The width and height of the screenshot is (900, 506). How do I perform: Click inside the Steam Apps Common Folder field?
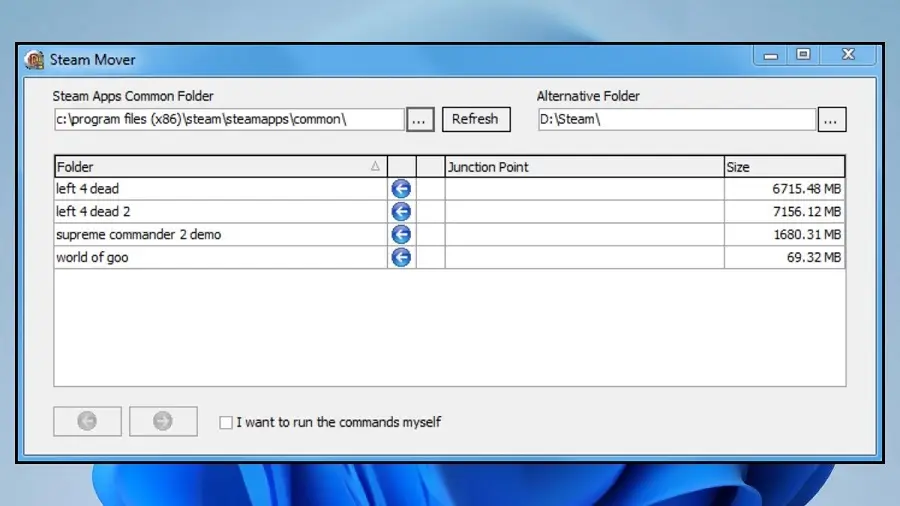click(228, 119)
